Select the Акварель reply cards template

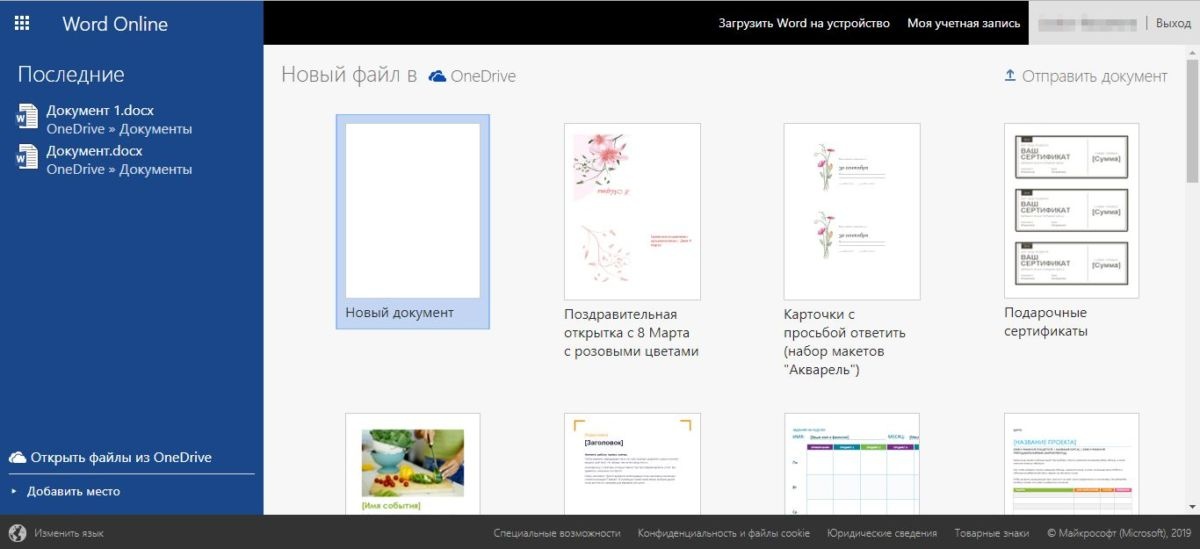pyautogui.click(x=851, y=211)
